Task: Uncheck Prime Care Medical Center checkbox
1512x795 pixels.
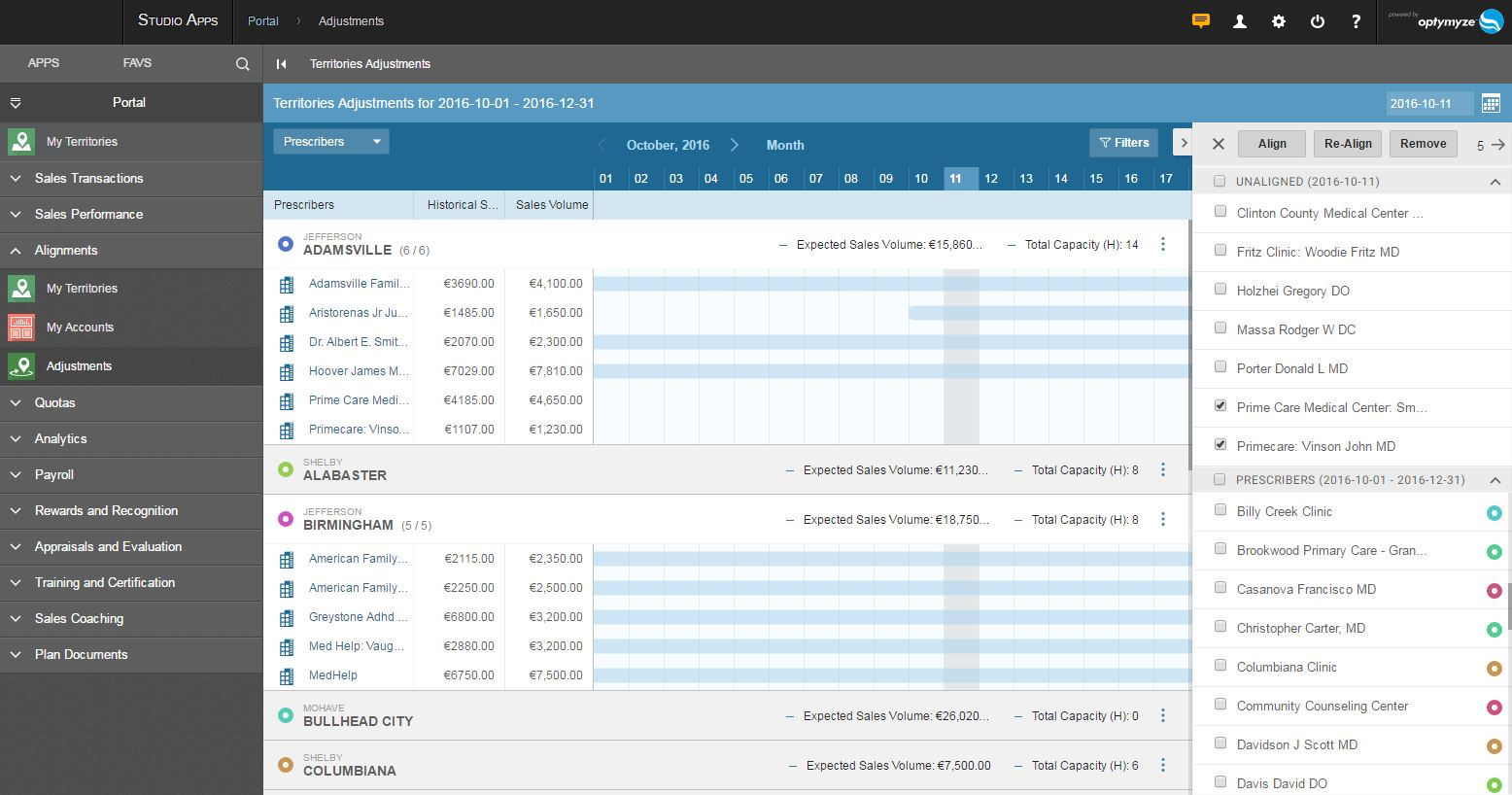Action: (x=1220, y=406)
